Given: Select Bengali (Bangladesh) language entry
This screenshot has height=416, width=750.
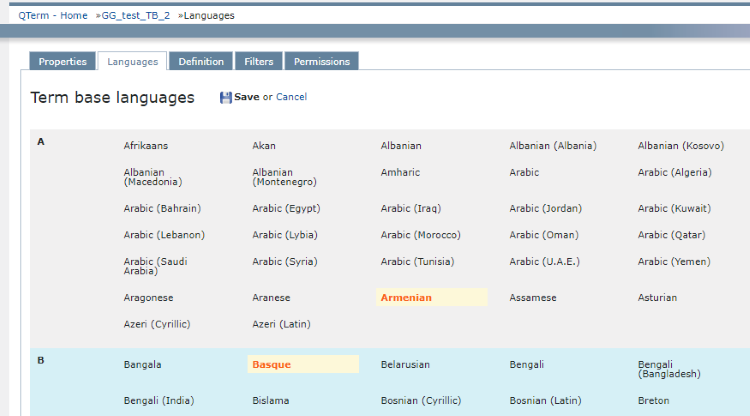Looking at the screenshot, I should [669, 369].
